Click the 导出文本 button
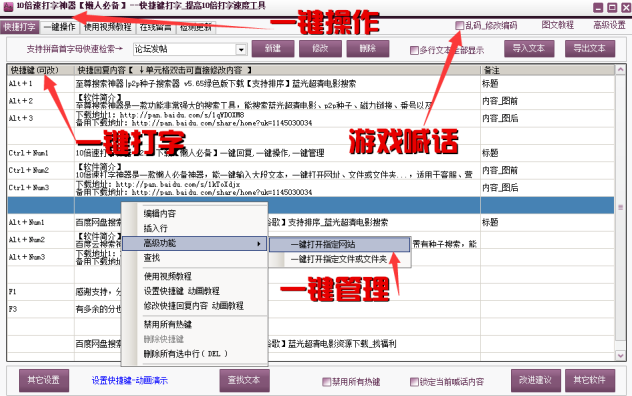The height and width of the screenshot is (396, 632). click(590, 49)
